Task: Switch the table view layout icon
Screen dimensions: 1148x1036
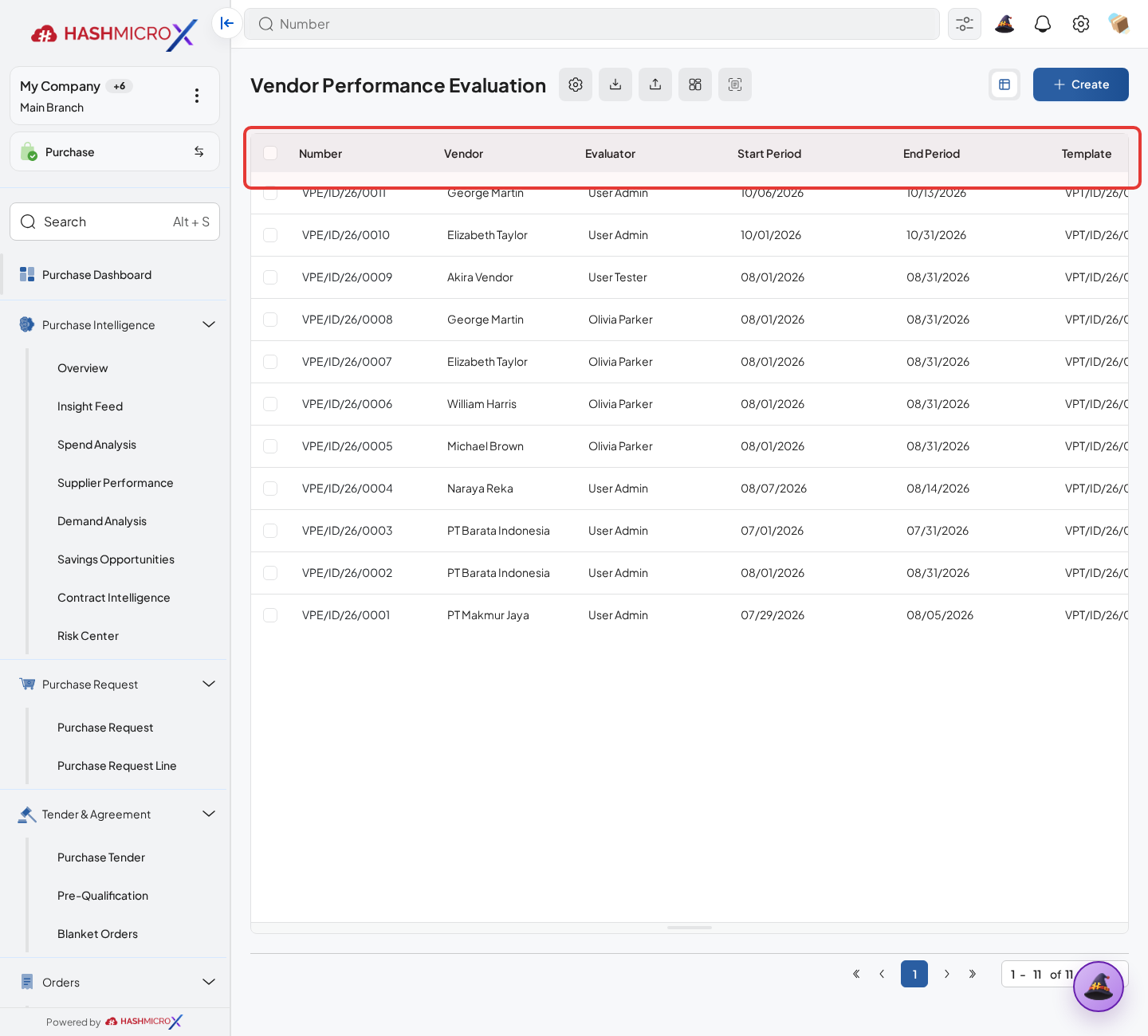Action: point(1005,84)
